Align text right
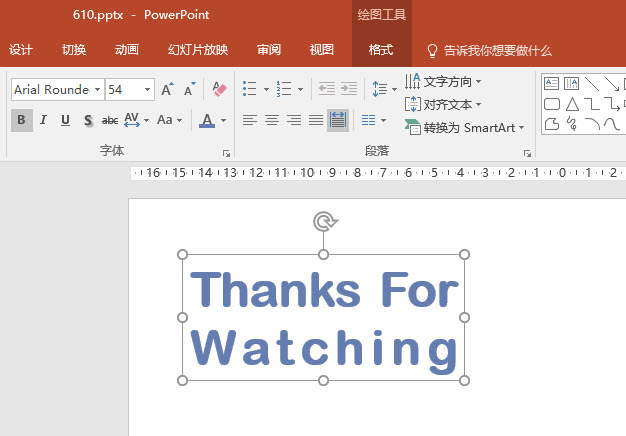626x436 pixels. point(294,120)
